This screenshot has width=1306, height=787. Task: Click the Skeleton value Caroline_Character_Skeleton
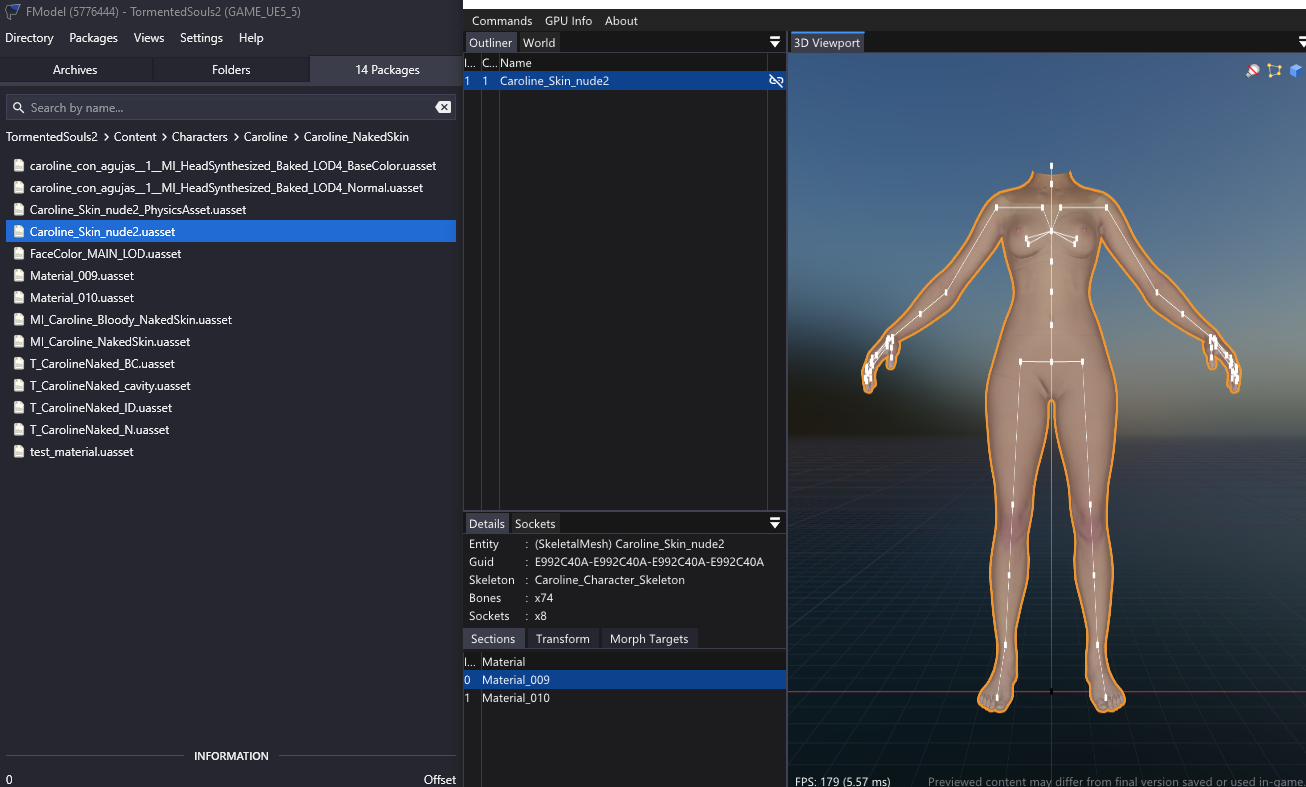coord(610,580)
